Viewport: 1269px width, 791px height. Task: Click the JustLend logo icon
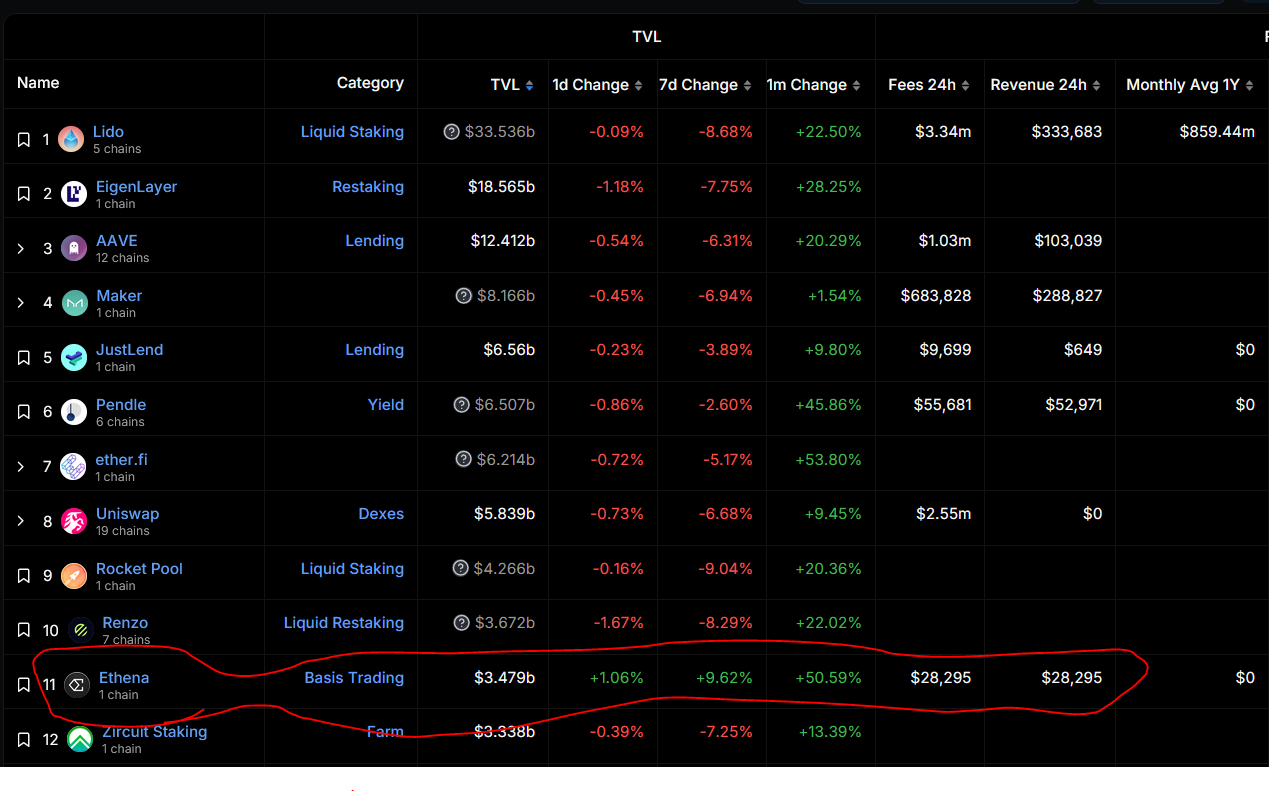click(x=74, y=358)
